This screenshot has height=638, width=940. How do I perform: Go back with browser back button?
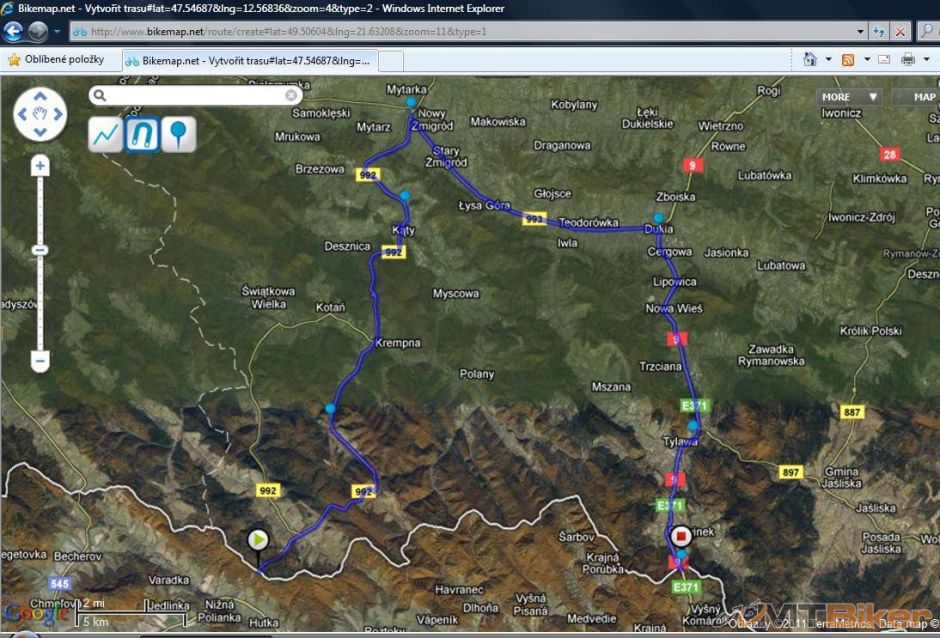point(14,31)
